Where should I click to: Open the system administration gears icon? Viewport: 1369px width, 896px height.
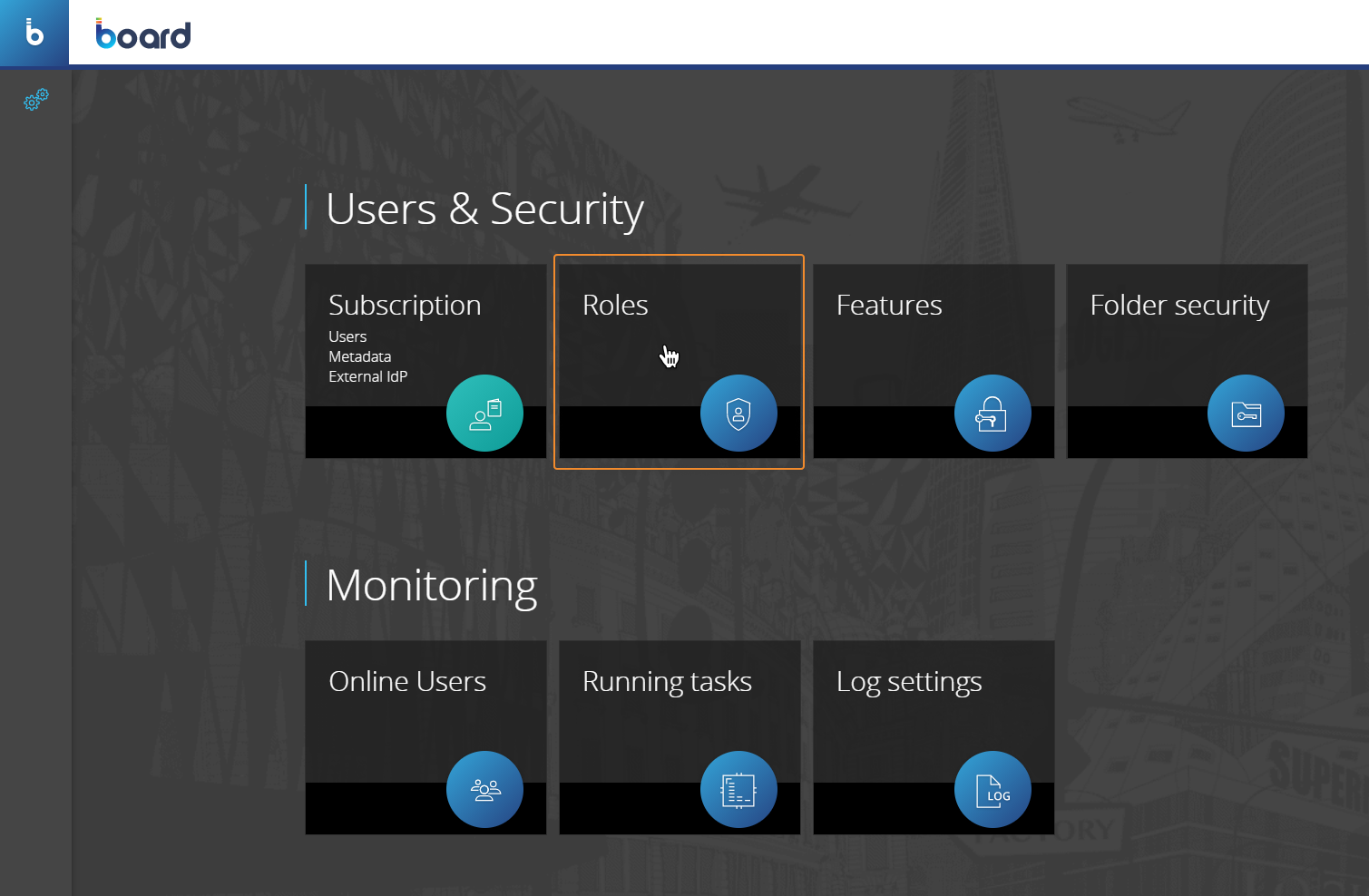pyautogui.click(x=35, y=100)
